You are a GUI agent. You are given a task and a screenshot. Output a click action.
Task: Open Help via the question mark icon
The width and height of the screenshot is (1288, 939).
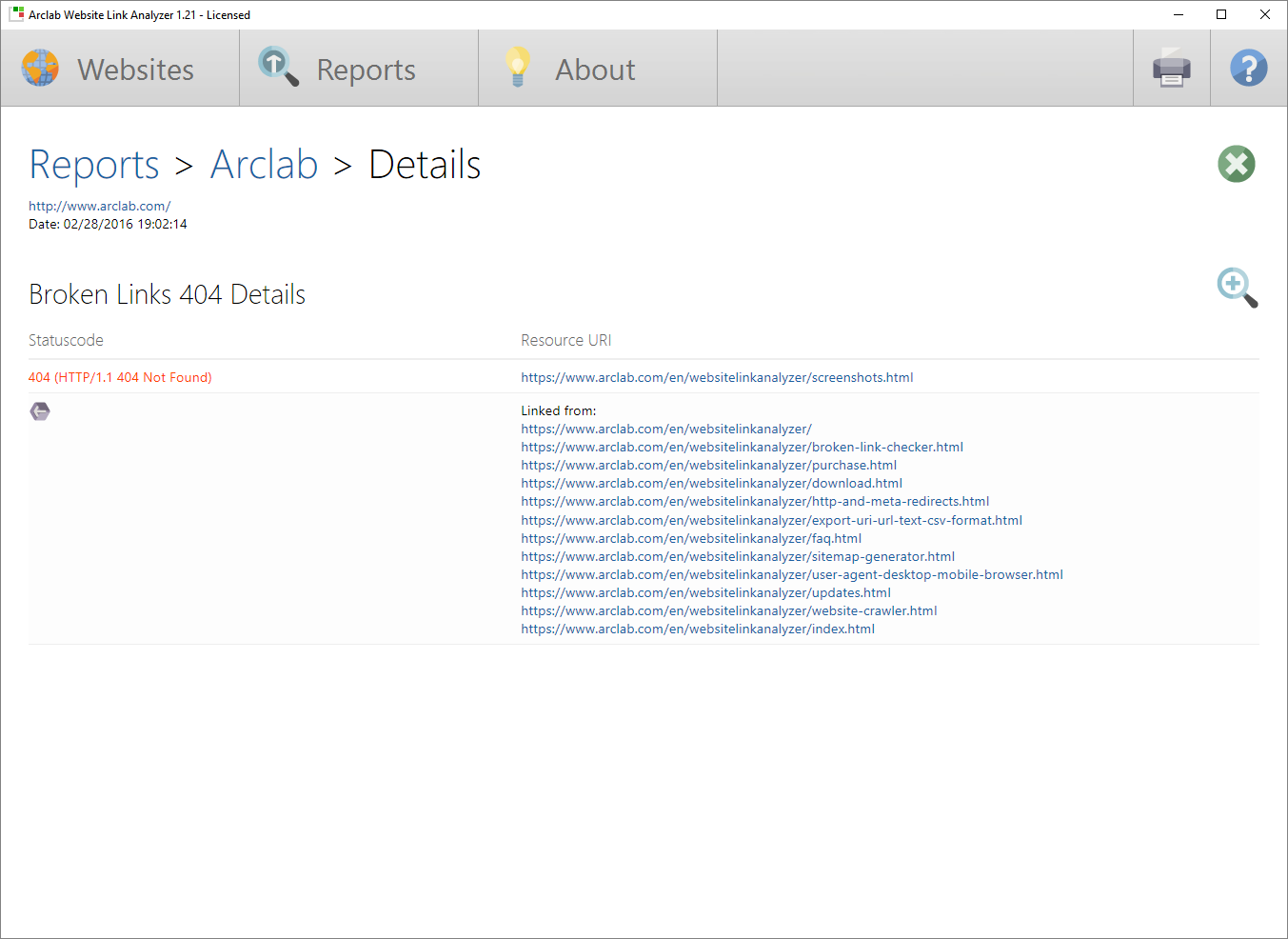point(1248,68)
